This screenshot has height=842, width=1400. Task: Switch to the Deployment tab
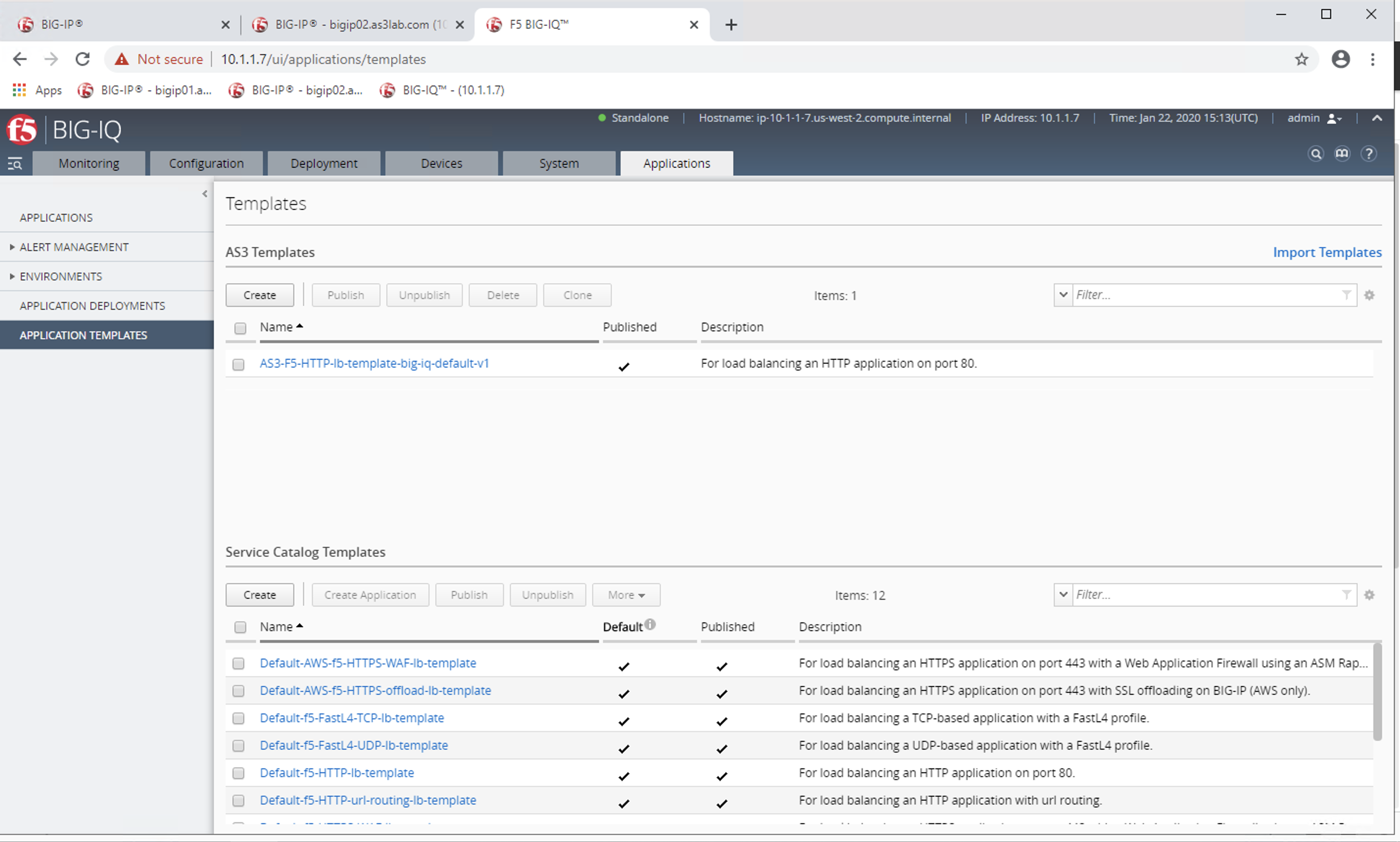[324, 163]
